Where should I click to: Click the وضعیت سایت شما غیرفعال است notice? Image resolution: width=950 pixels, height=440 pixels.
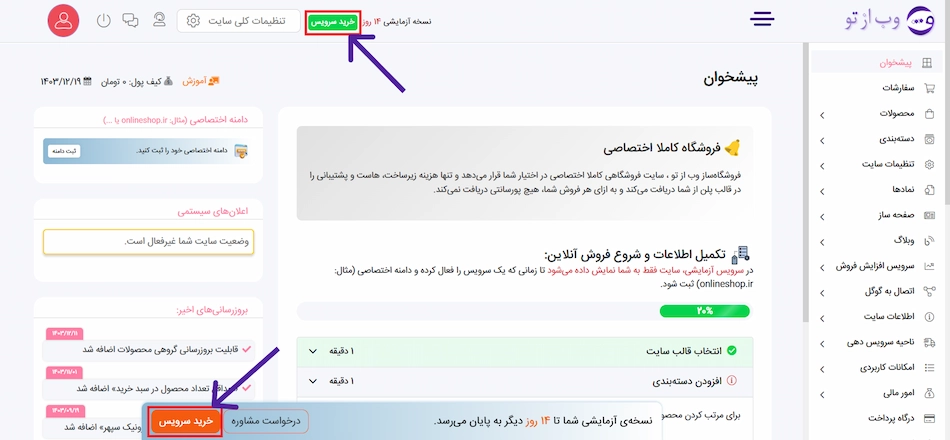(x=148, y=241)
